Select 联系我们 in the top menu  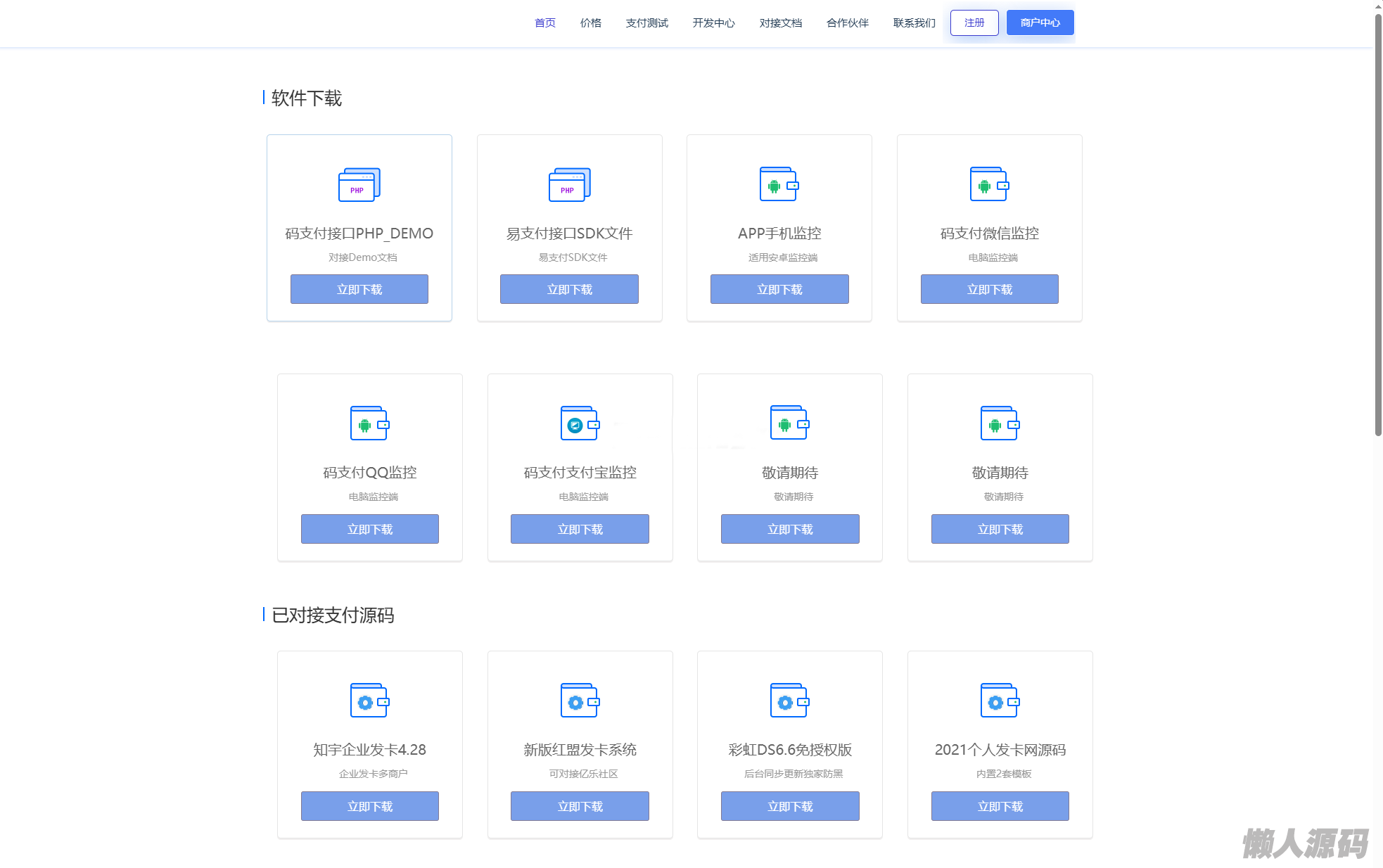914,23
